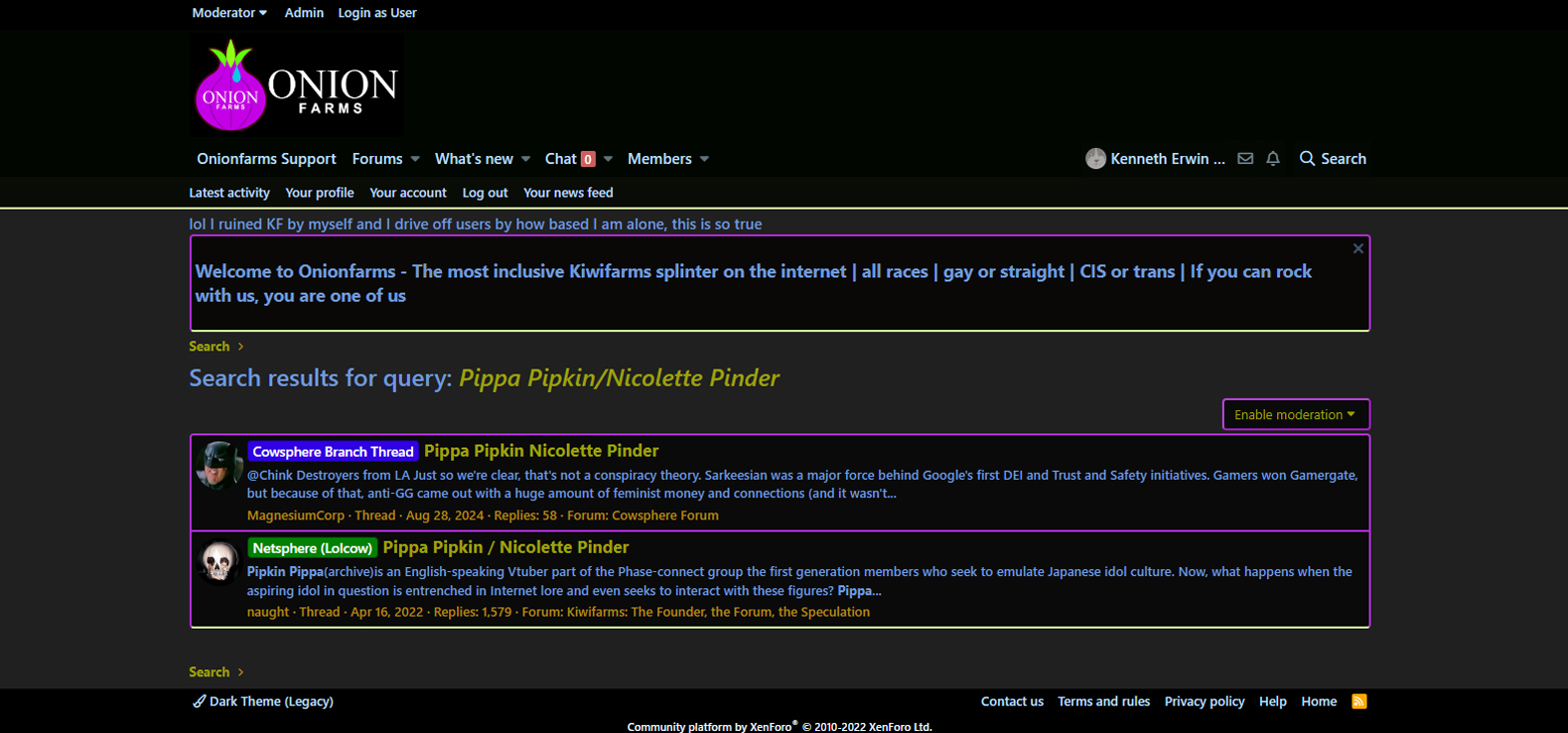
Task: Open the Admin link
Action: pos(304,13)
